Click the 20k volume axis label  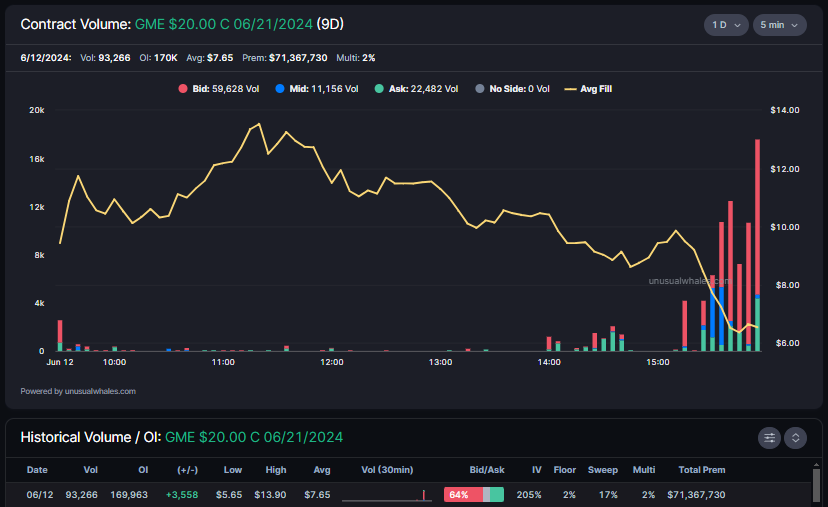36,110
